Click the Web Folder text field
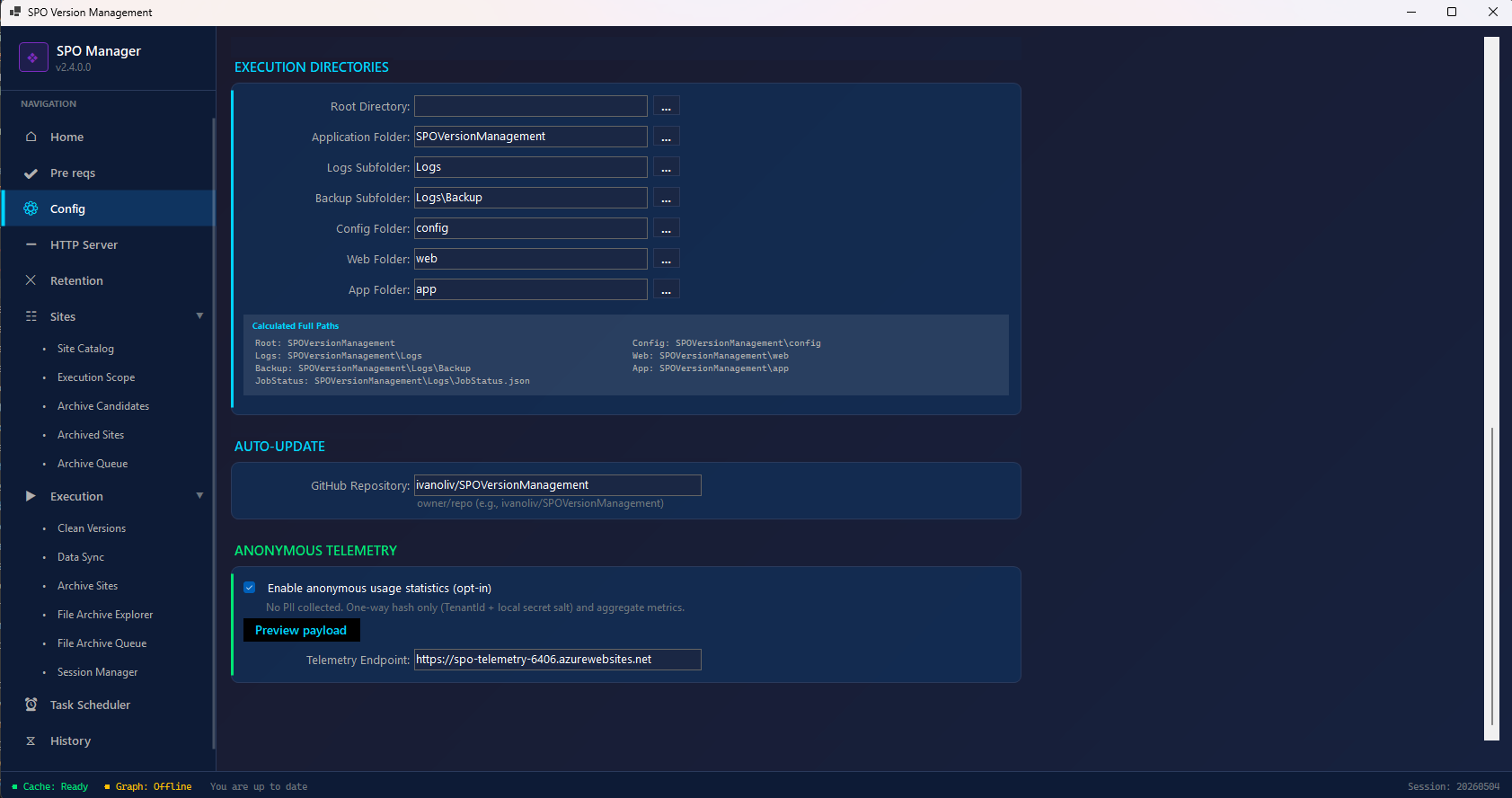Screen dimensions: 1512x798 click(530, 259)
